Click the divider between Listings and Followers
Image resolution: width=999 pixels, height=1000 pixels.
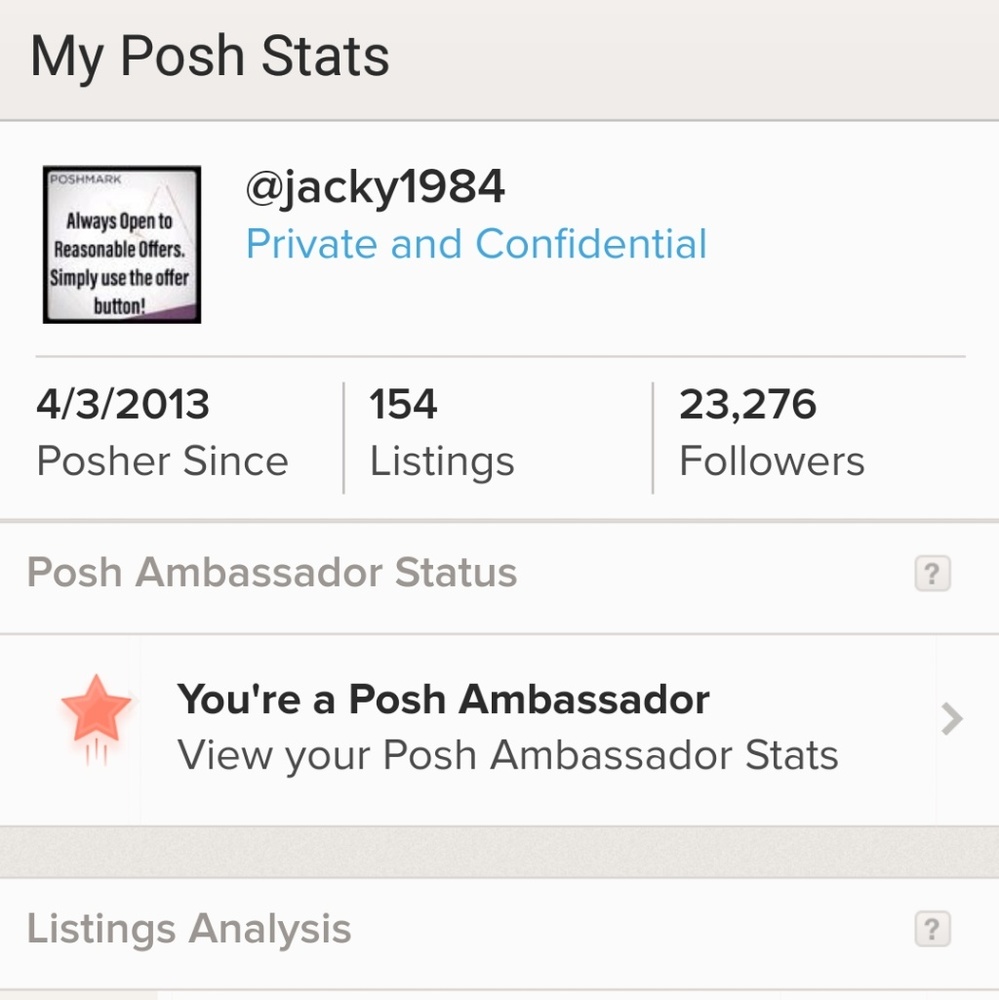(653, 435)
